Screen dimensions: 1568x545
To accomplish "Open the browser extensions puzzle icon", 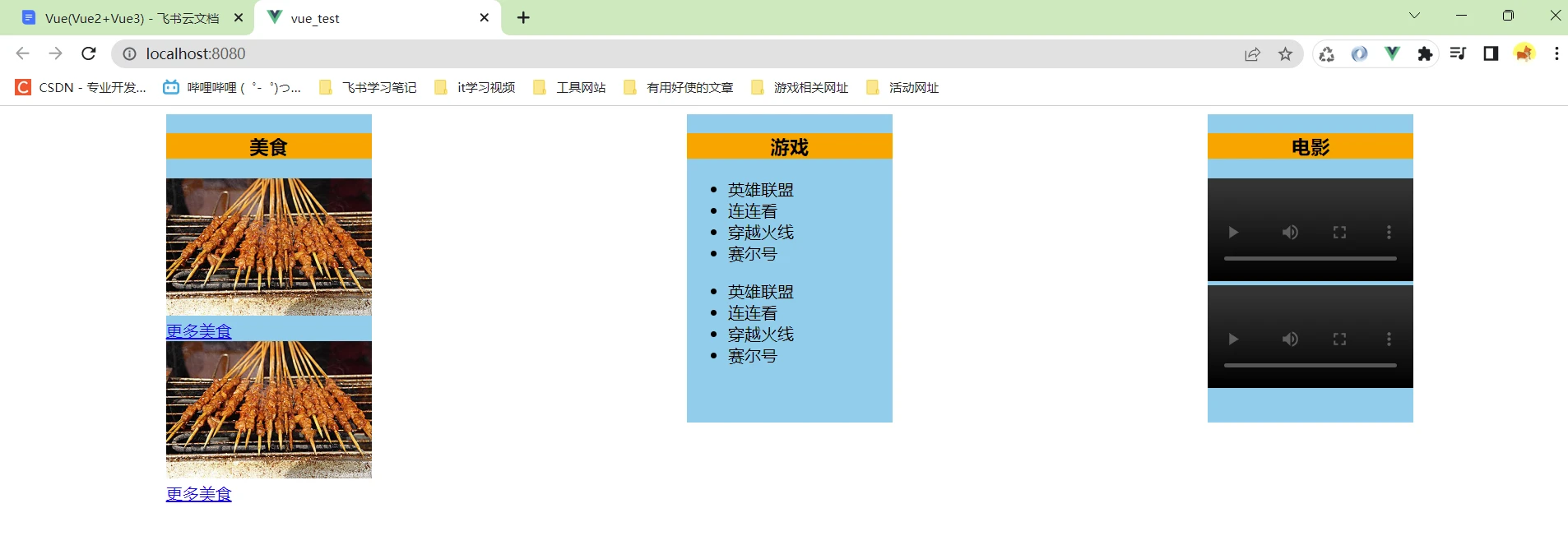I will (1425, 54).
